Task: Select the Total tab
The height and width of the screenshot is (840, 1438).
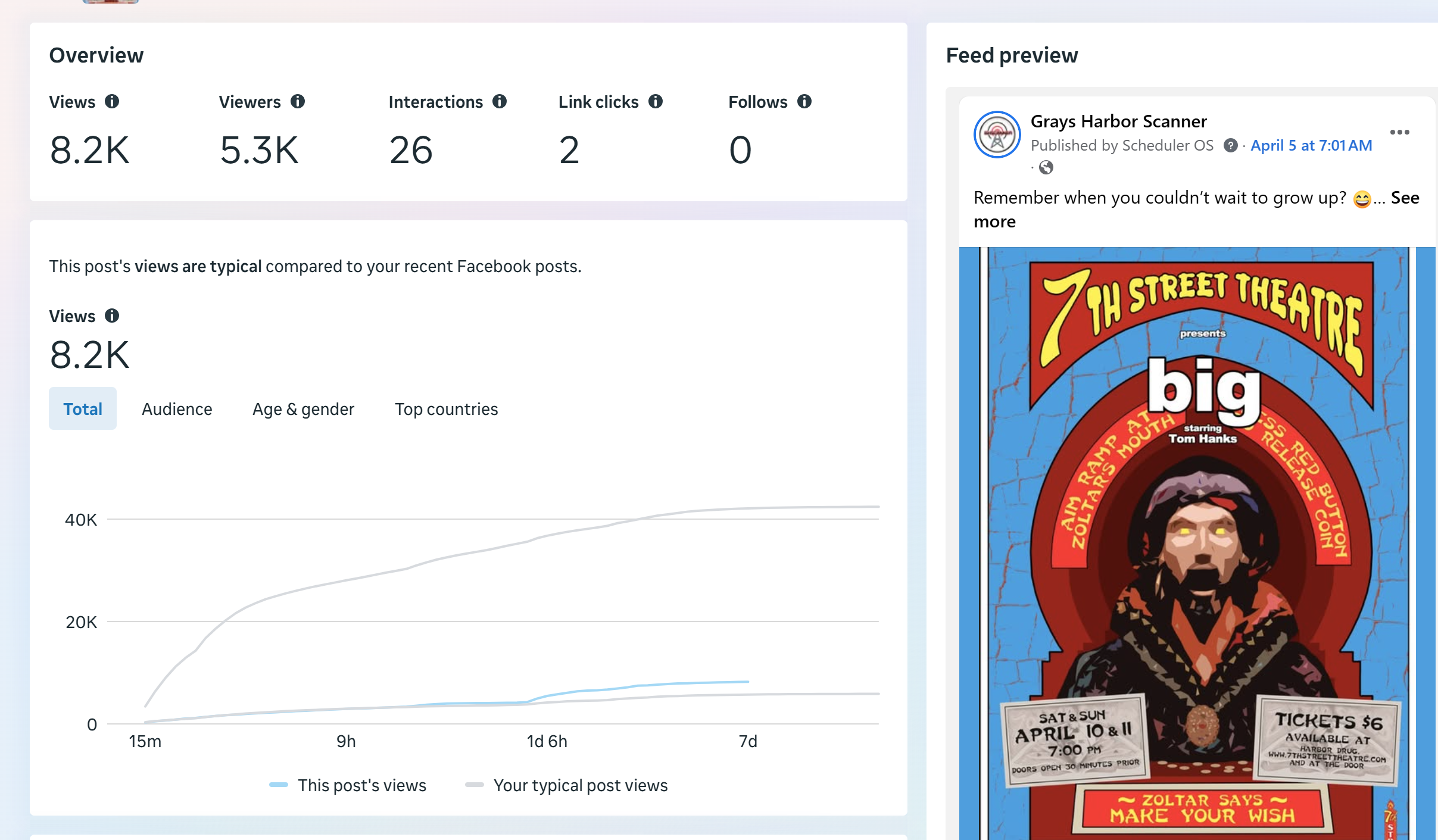Action: [83, 409]
